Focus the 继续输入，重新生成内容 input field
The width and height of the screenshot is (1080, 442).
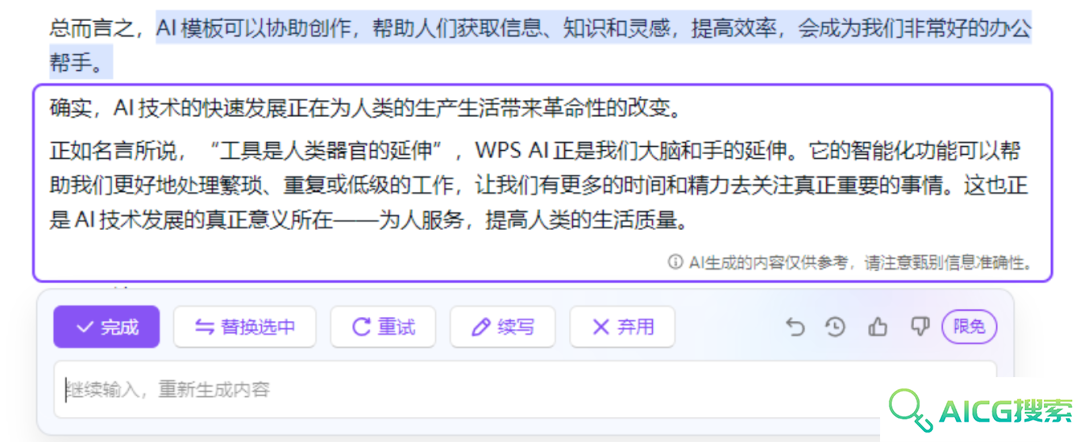(525, 390)
